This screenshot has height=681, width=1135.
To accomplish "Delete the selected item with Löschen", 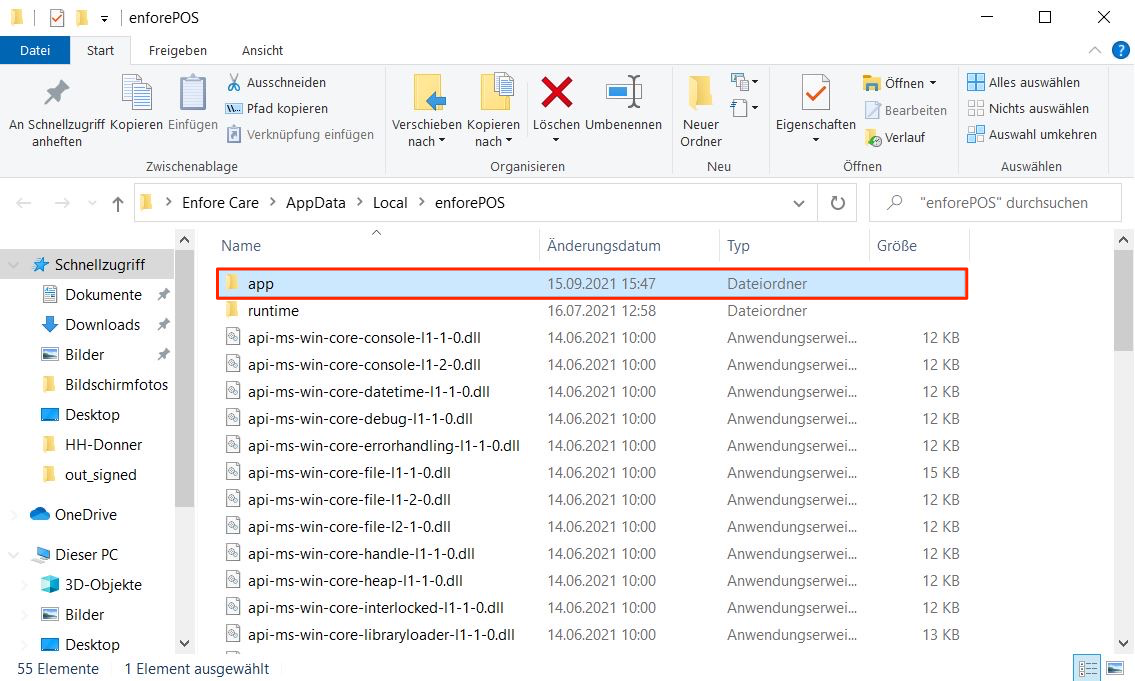I will coord(556,109).
